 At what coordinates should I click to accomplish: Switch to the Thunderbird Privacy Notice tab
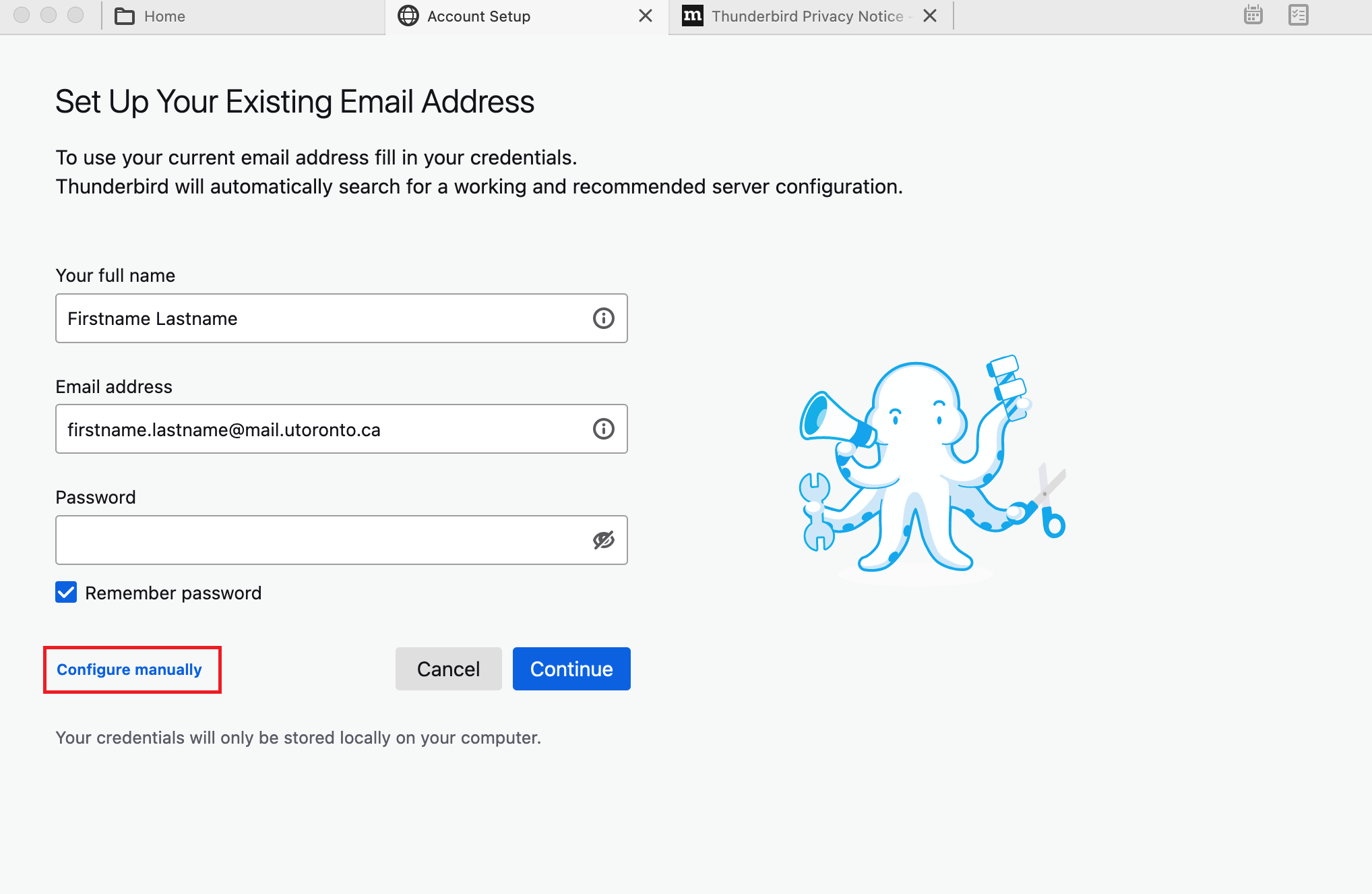tap(800, 15)
